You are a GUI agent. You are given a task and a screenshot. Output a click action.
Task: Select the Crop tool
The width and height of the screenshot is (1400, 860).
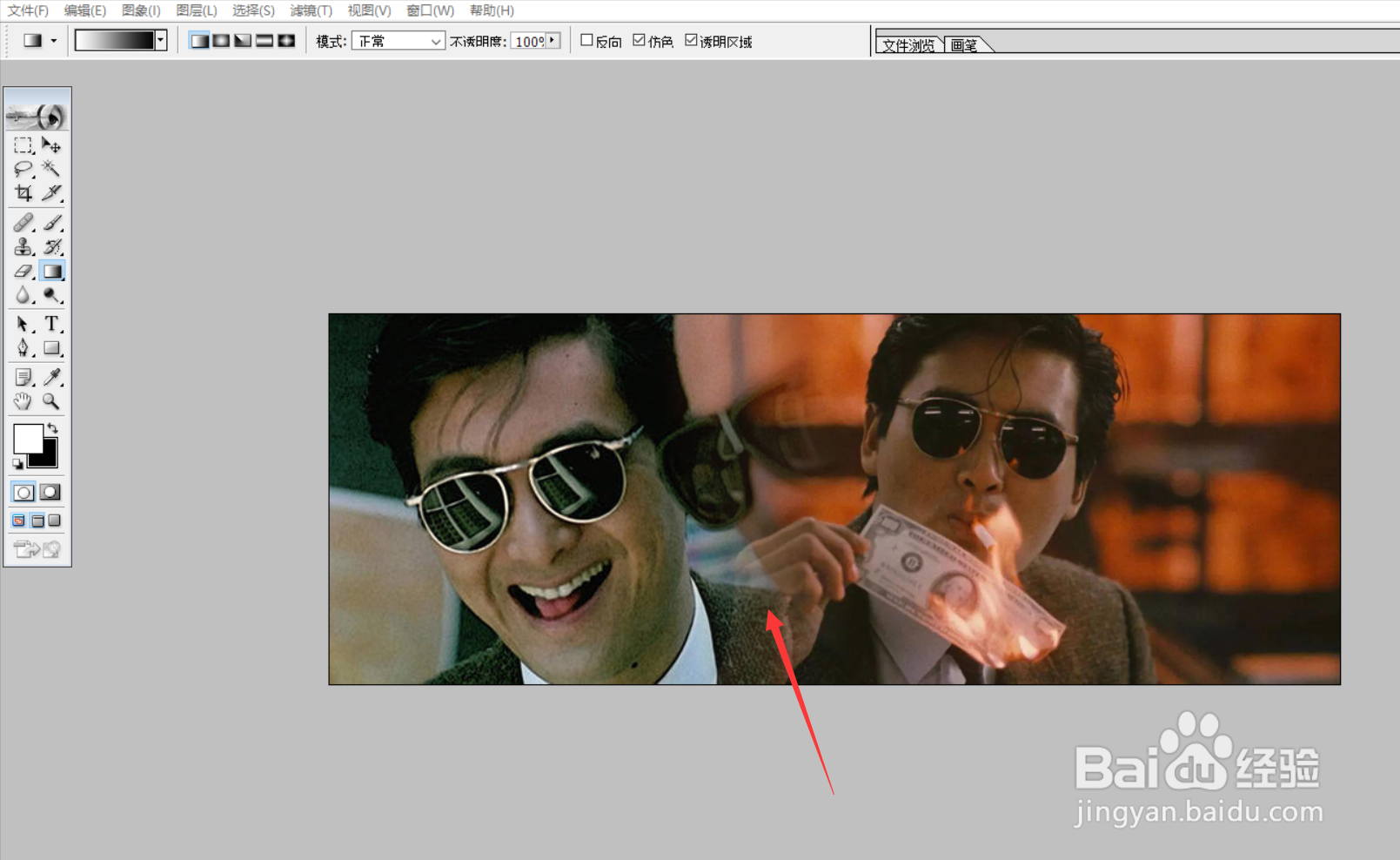point(23,192)
